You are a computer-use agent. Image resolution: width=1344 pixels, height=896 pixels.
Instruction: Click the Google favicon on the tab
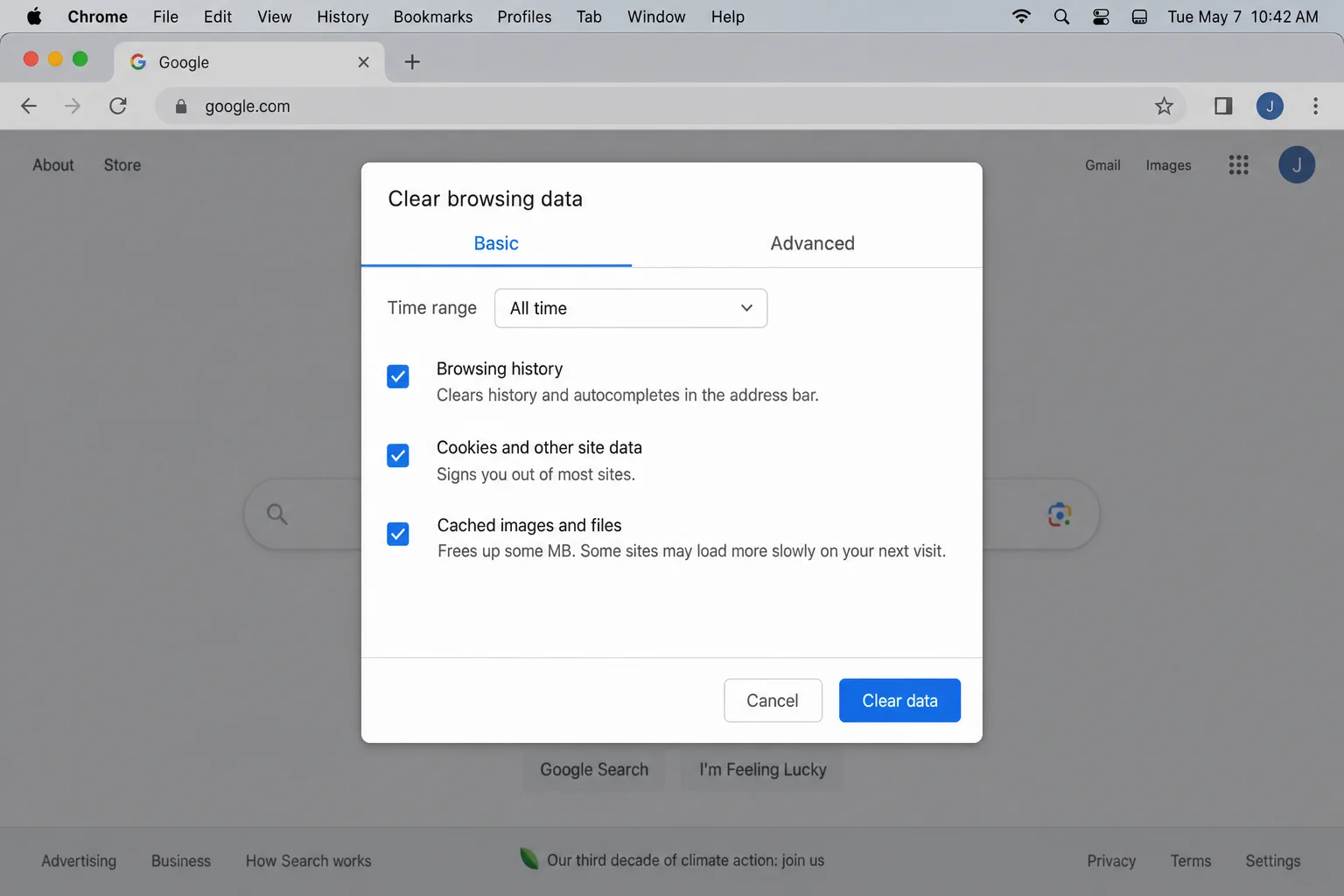(137, 62)
